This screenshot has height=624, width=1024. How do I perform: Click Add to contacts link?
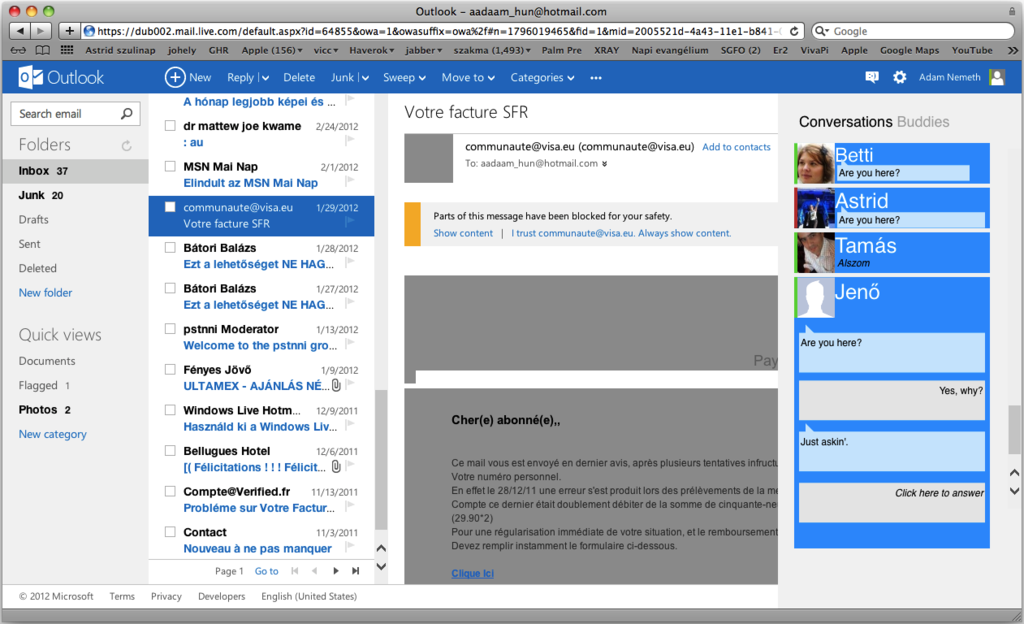click(736, 147)
